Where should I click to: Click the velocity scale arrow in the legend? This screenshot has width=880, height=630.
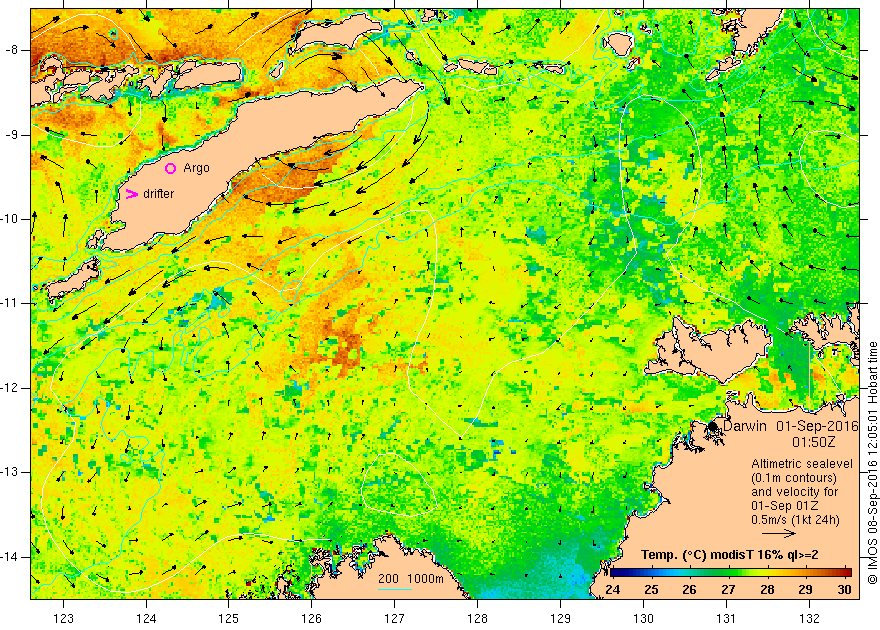779,534
